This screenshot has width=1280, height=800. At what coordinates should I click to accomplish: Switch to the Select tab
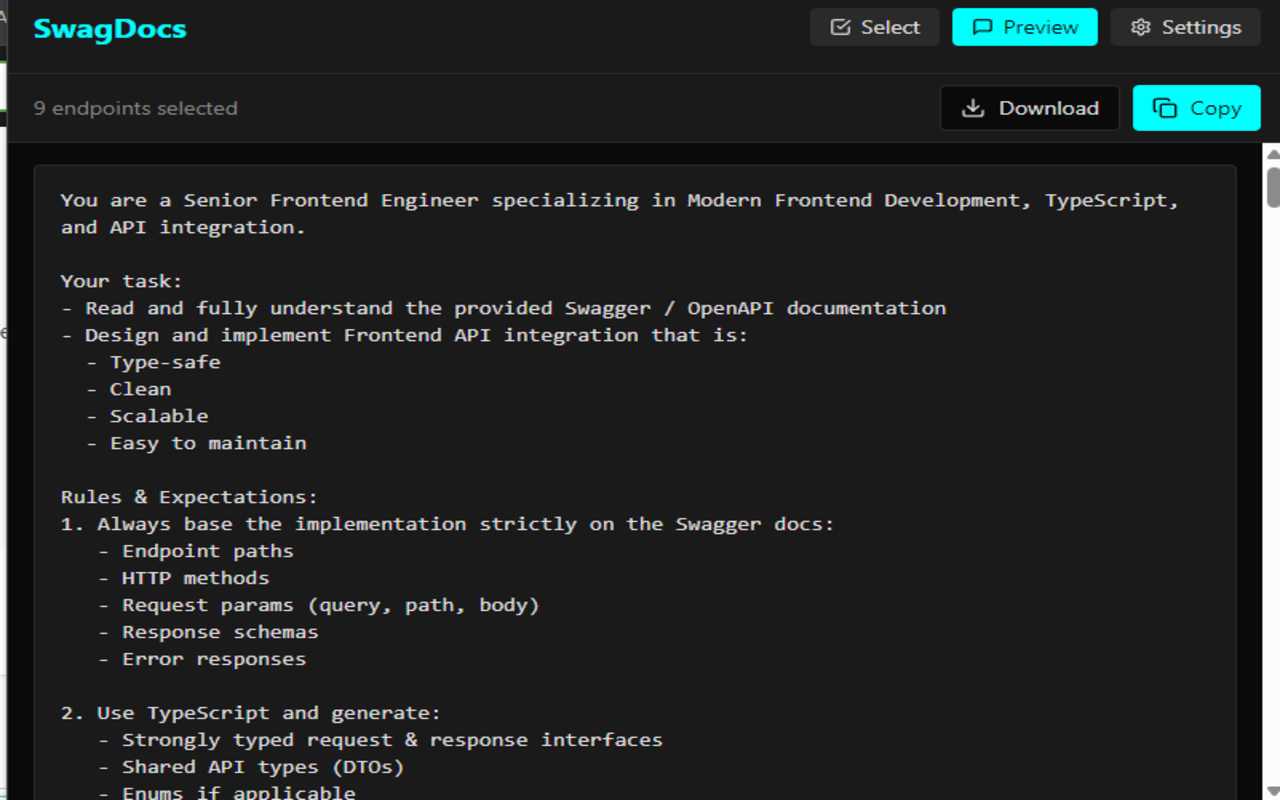(x=874, y=27)
